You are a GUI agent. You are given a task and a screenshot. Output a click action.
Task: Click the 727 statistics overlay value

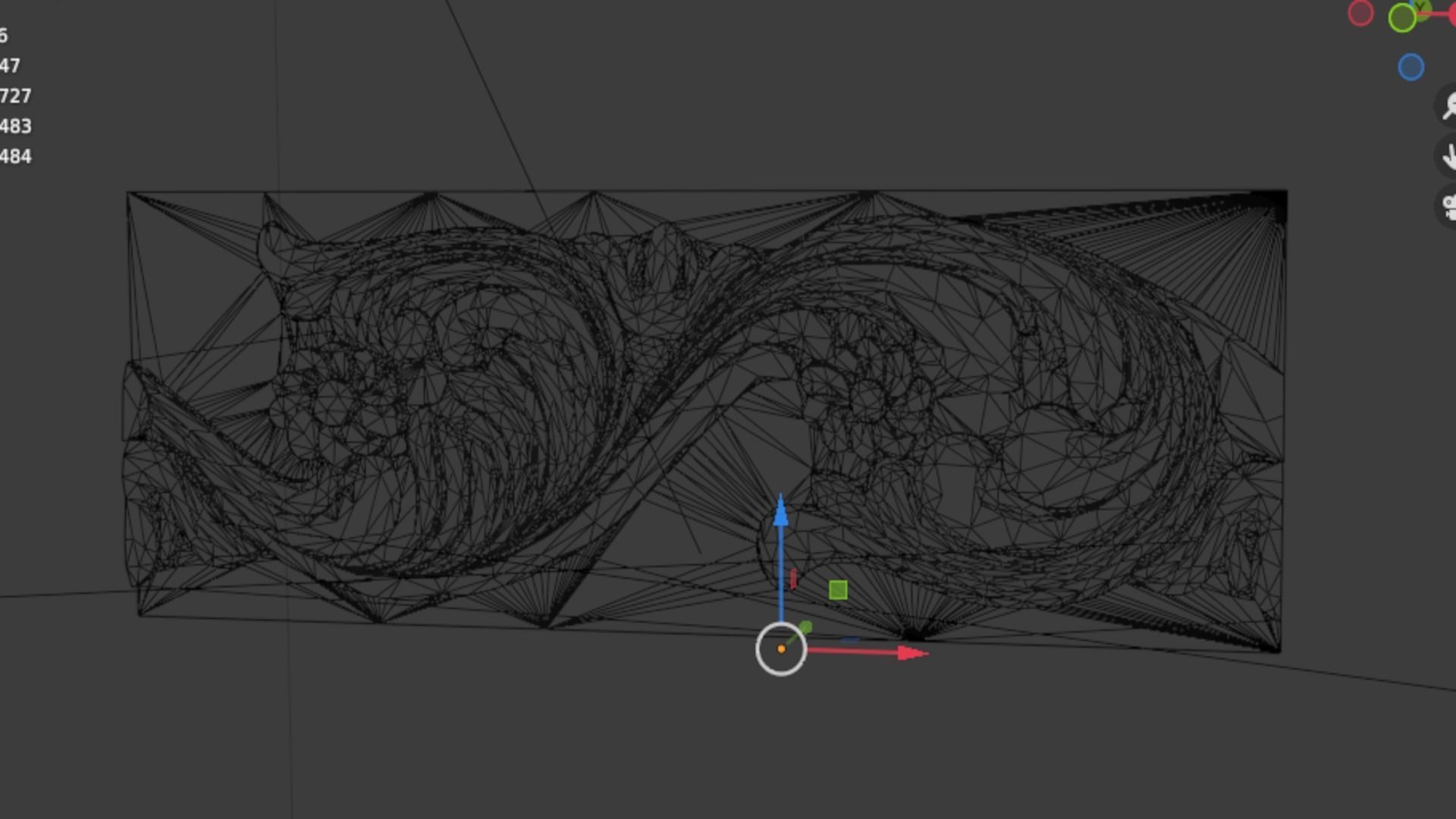point(16,96)
